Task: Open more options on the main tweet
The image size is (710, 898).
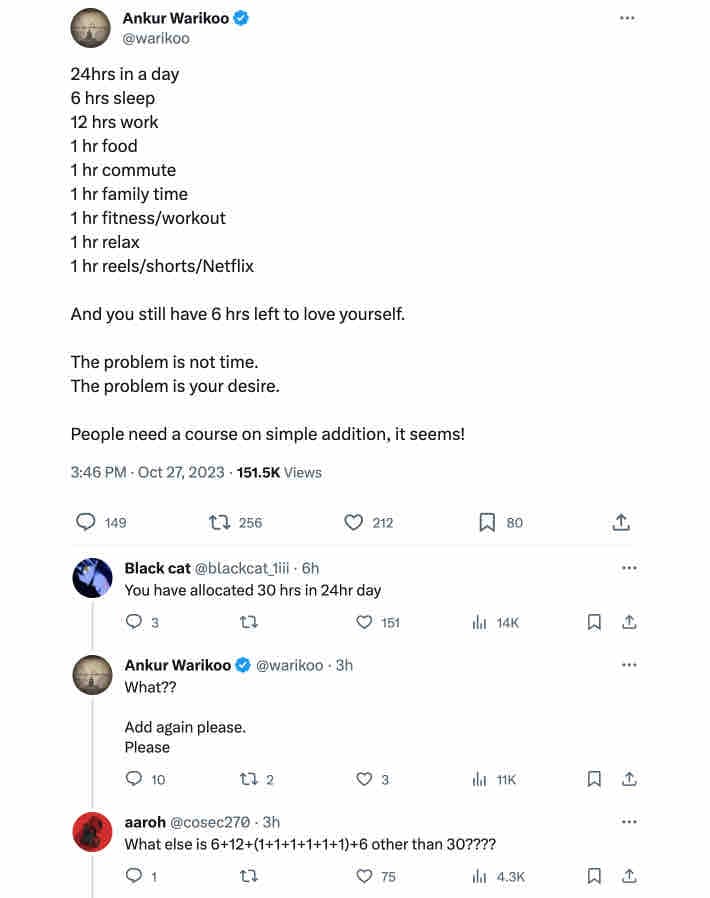Action: pos(628,17)
